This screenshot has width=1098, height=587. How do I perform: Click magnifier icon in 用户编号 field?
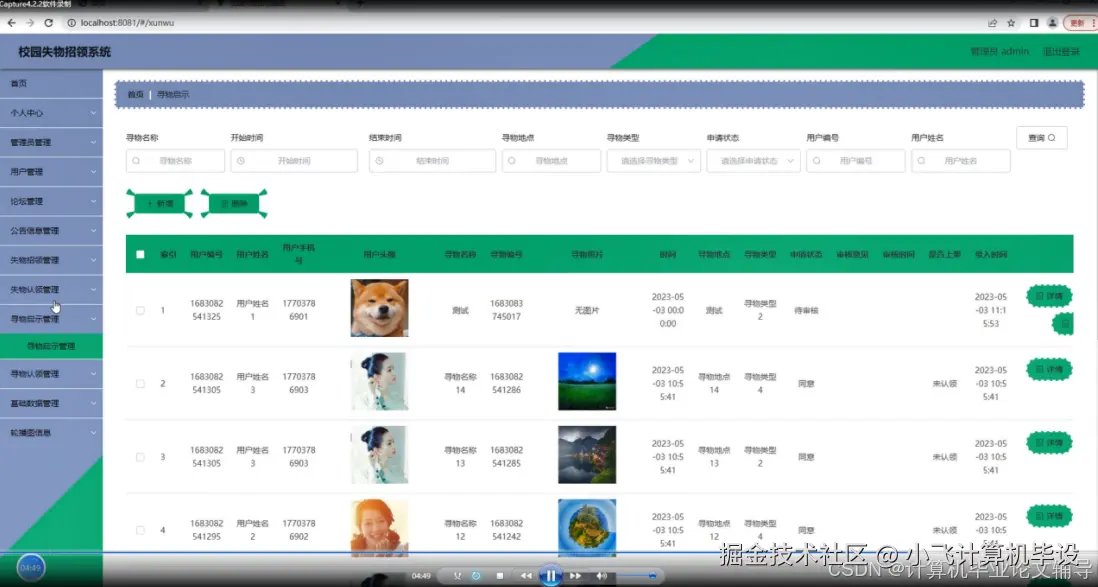[816, 160]
